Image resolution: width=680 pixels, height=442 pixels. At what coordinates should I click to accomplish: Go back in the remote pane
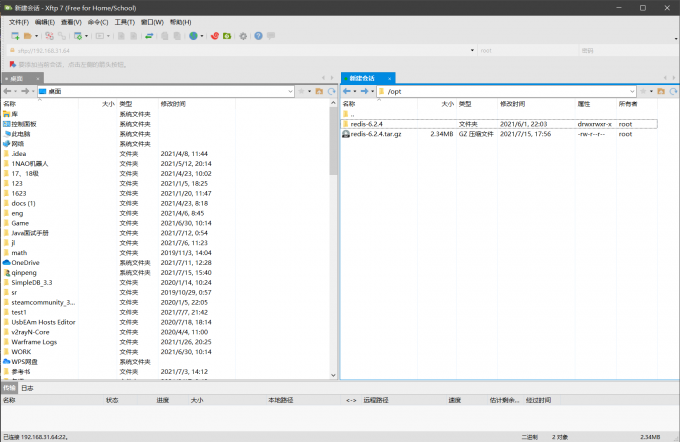coord(347,91)
